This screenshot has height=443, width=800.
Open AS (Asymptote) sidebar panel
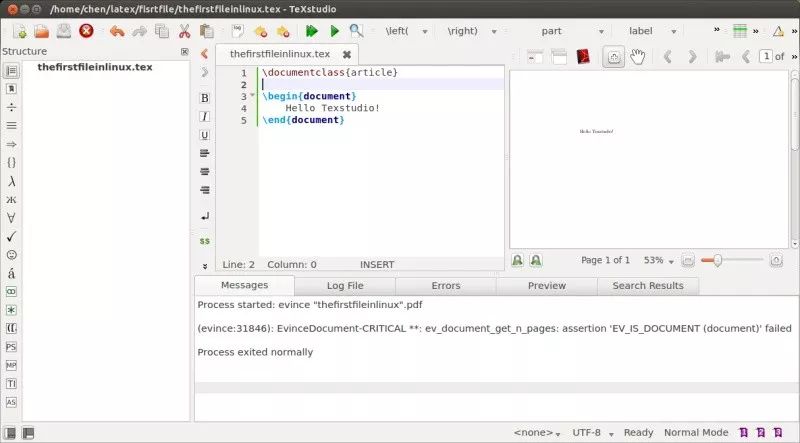(x=11, y=402)
